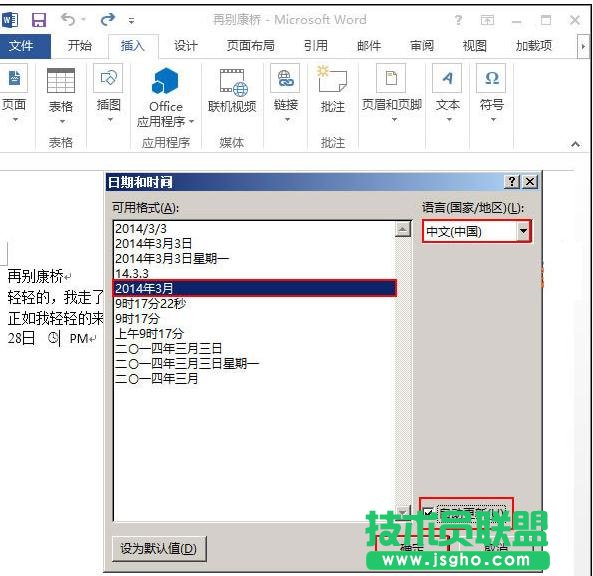
Task: Select format 二〇一四年三月三日星期一
Action: tap(254, 363)
